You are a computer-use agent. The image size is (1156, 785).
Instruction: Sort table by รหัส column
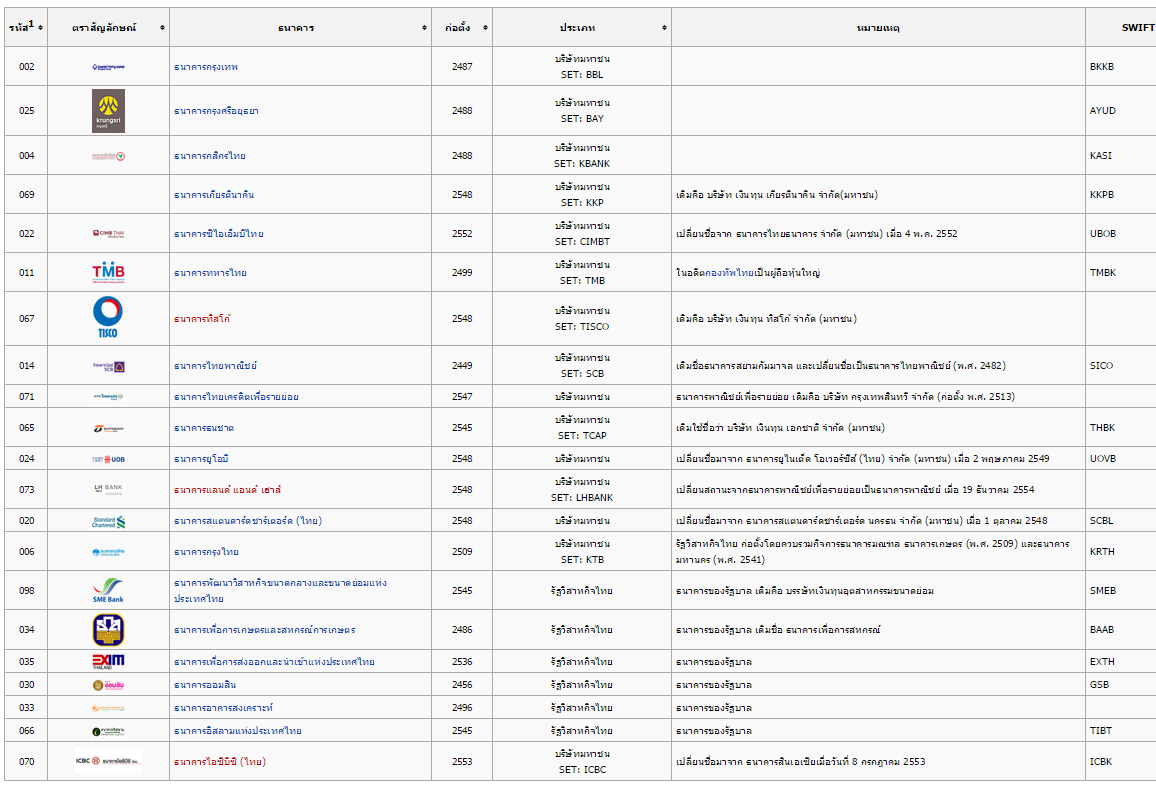40,28
